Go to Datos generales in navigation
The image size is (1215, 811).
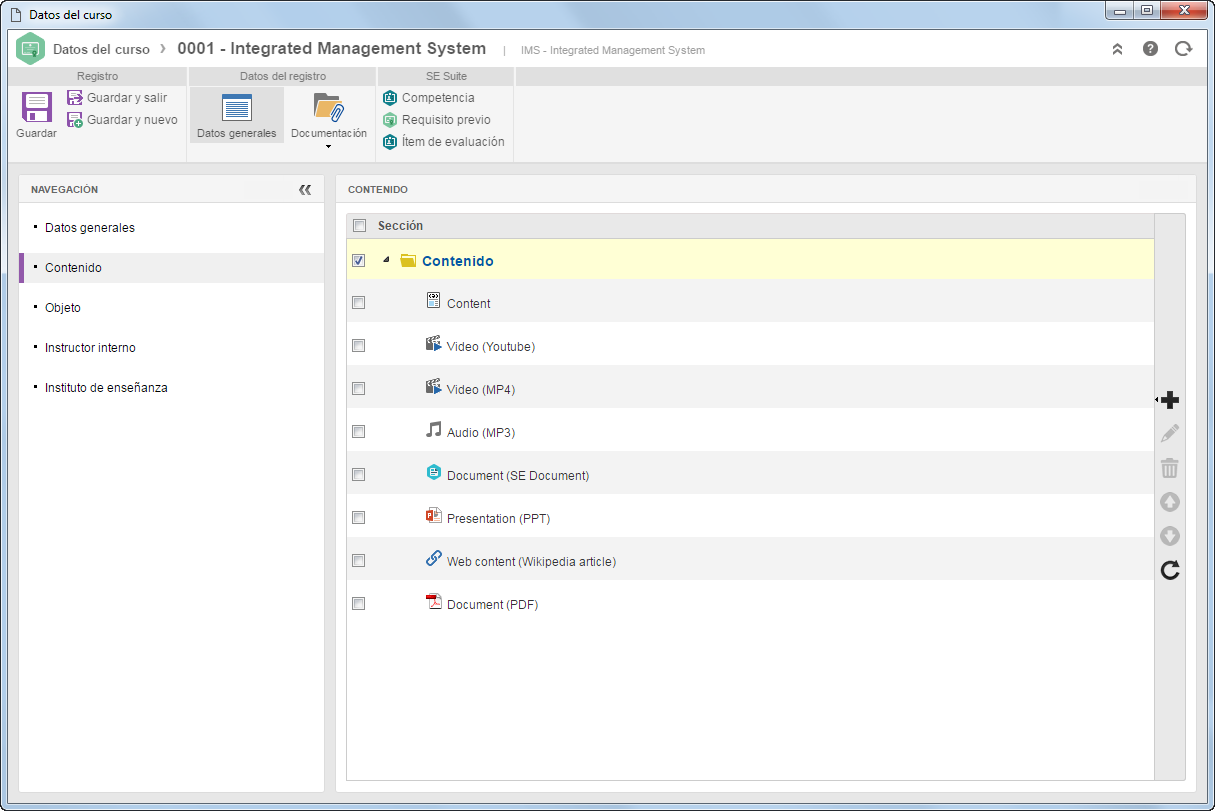(90, 228)
